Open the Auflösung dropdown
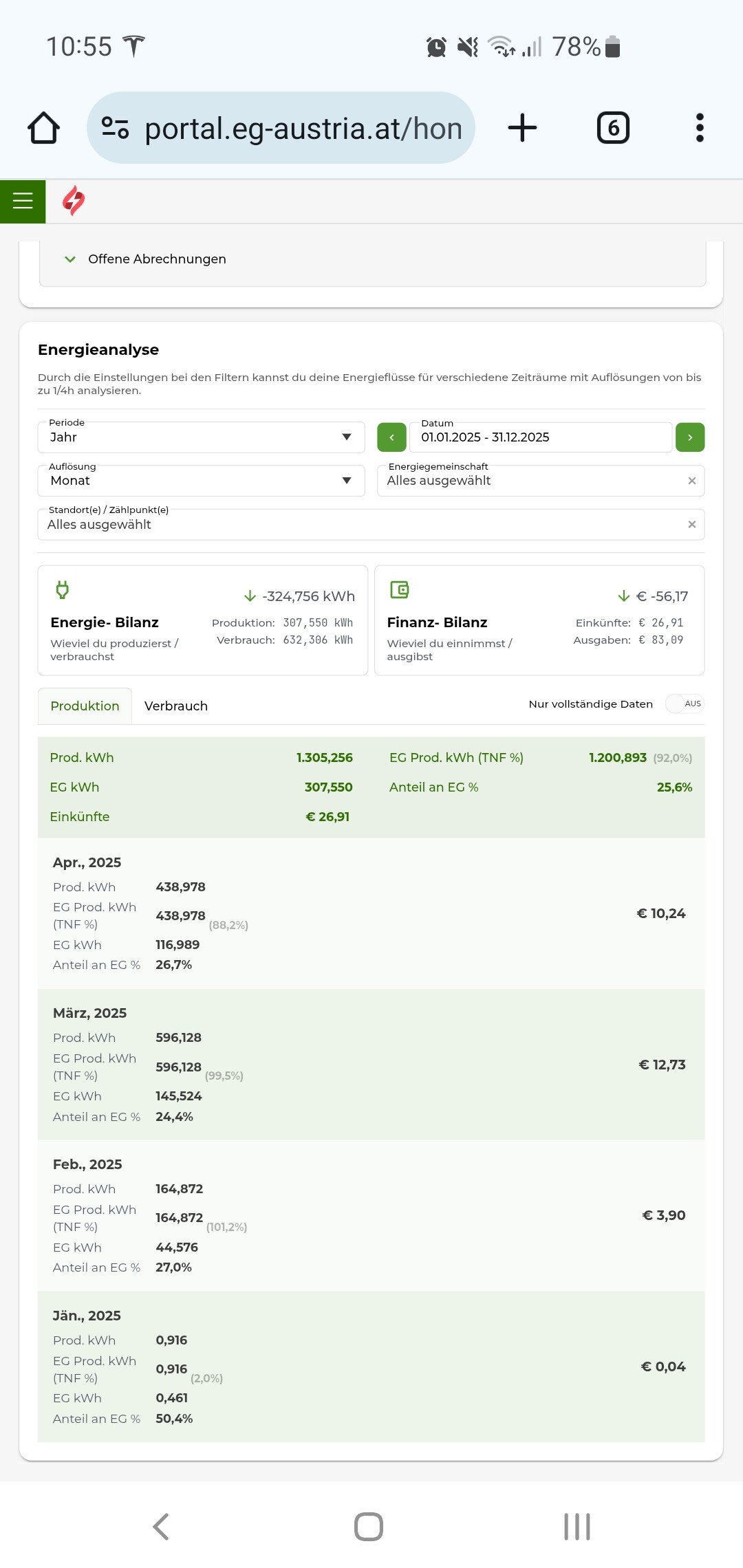The width and height of the screenshot is (743, 1568). (x=201, y=481)
